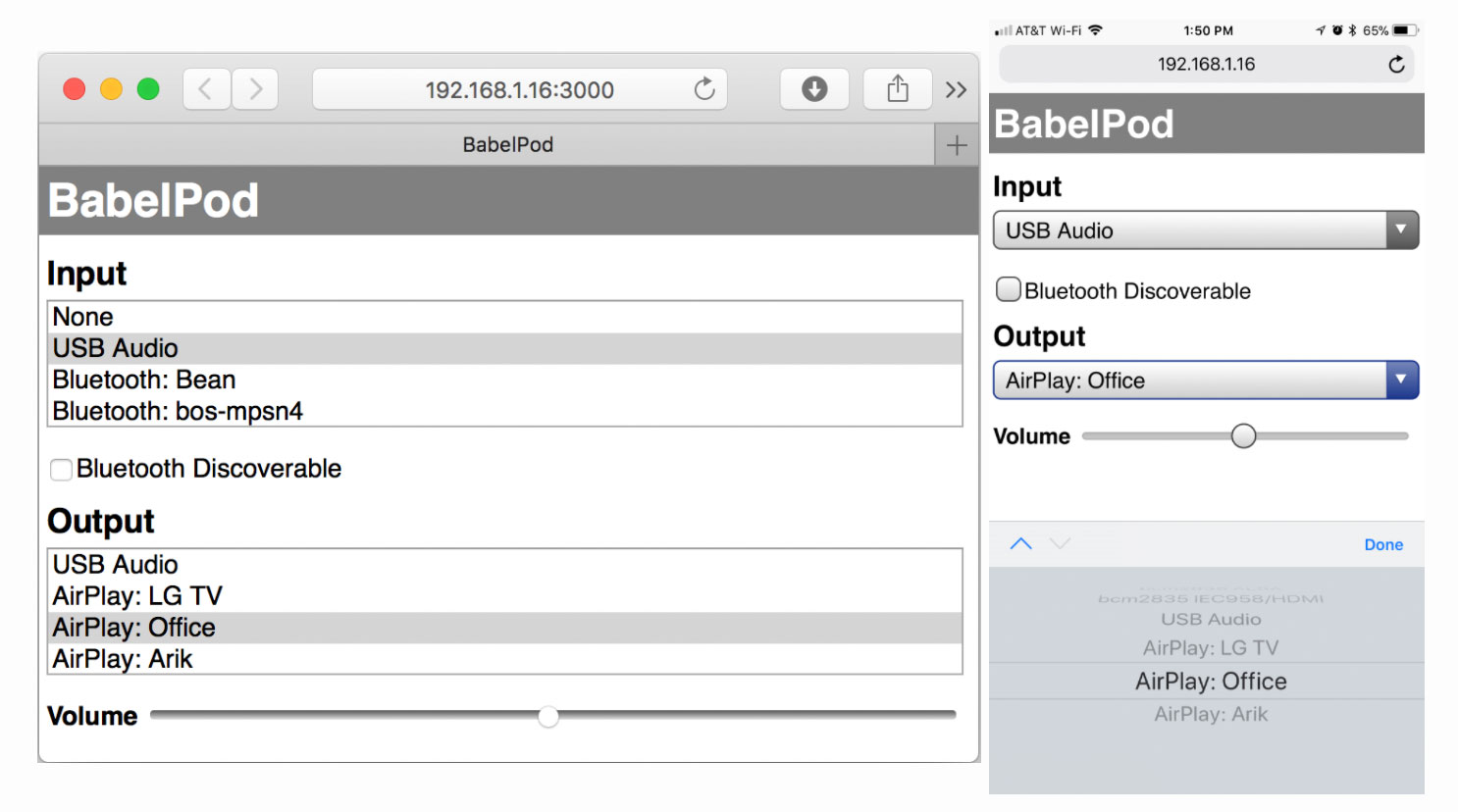Tap the previous field up arrow
The height and width of the screenshot is (812, 1458).
[1020, 544]
